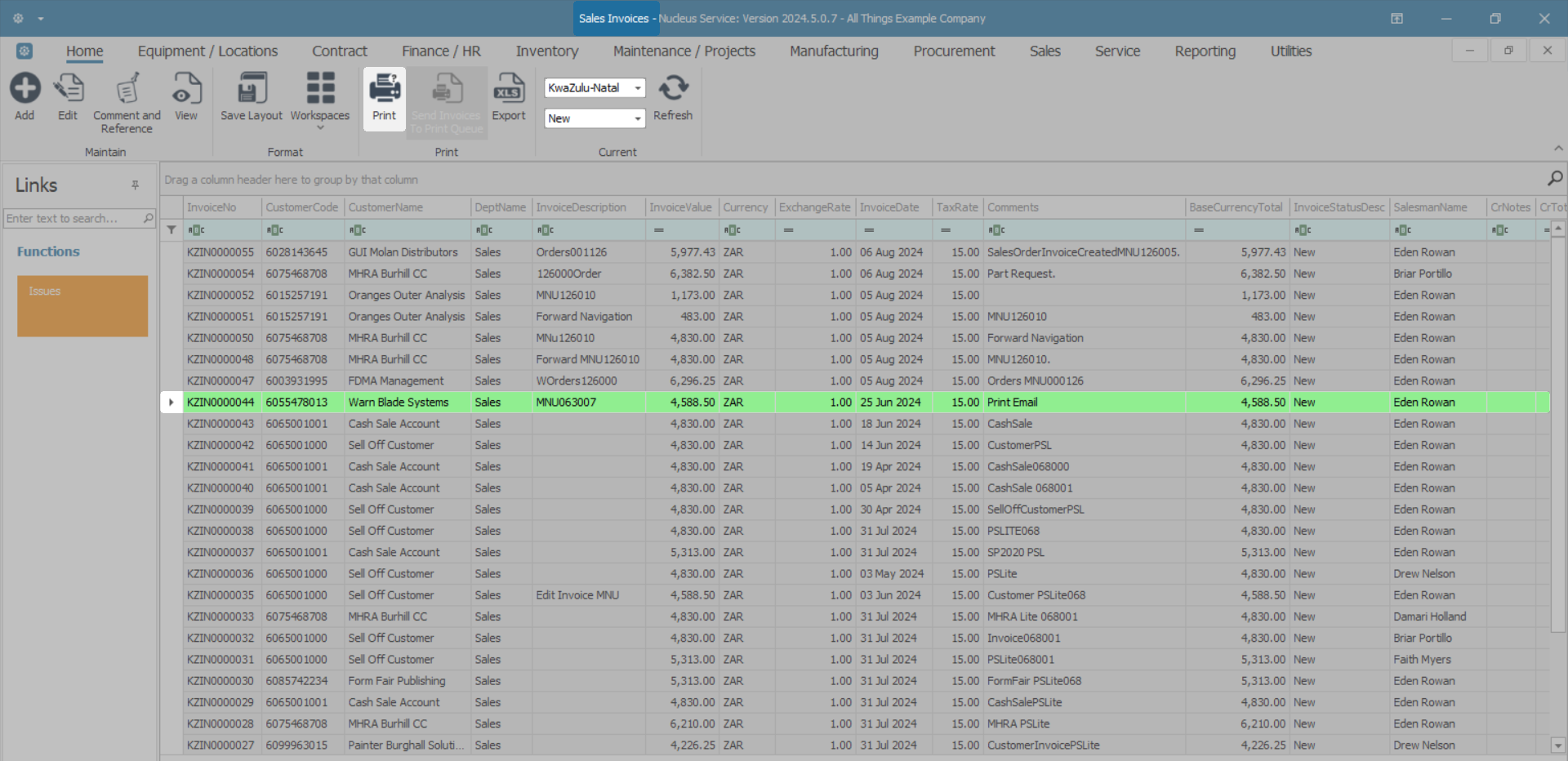The image size is (1568, 761).
Task: Open CustomerCode filter condition selector
Action: coord(275,230)
